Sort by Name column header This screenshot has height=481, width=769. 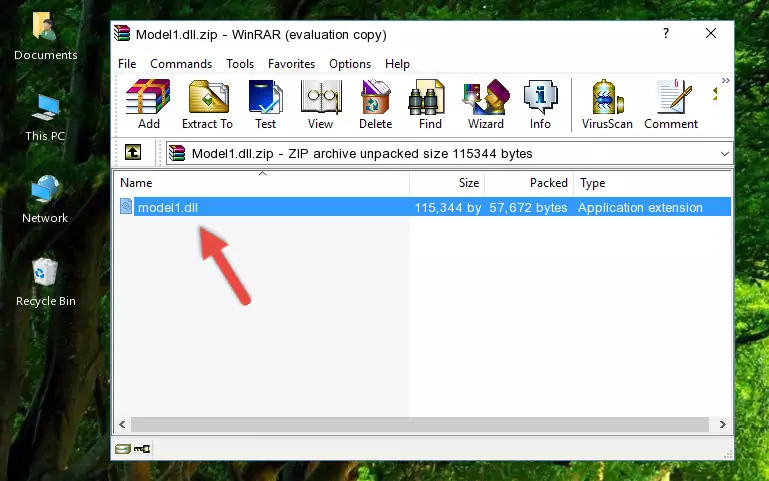pos(262,183)
